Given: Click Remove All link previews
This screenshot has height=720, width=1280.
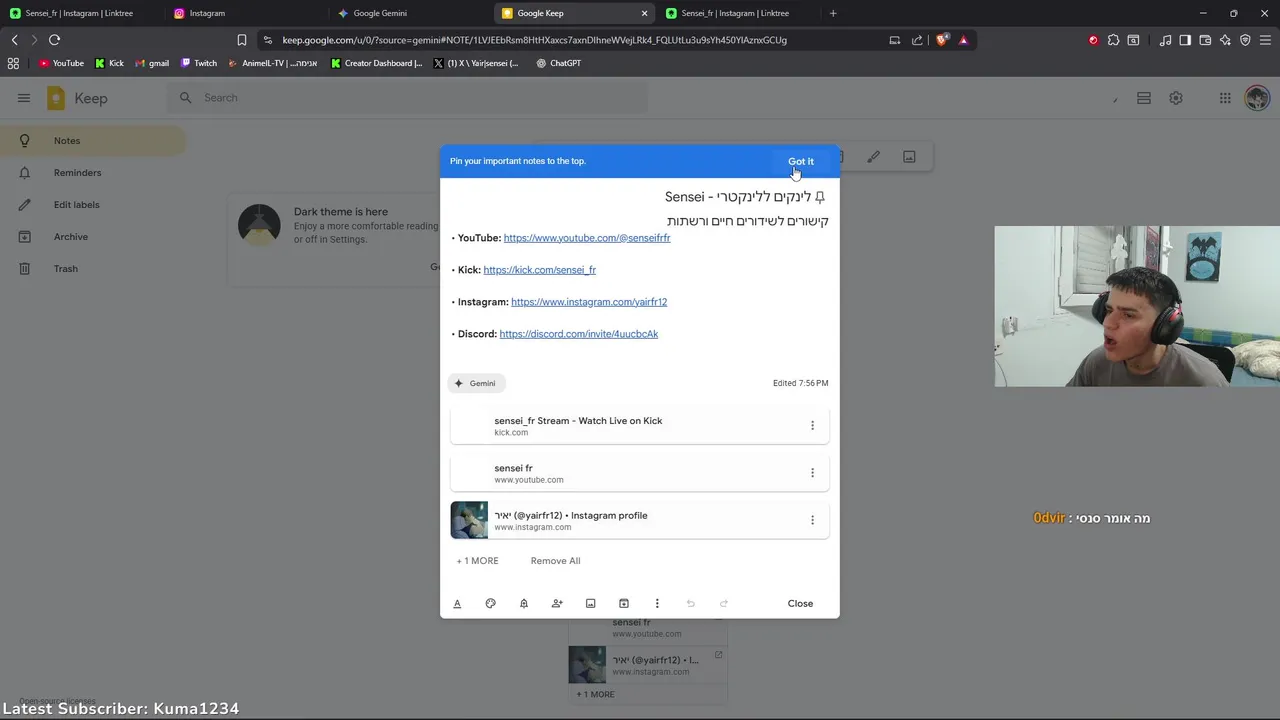Looking at the screenshot, I should coord(555,561).
